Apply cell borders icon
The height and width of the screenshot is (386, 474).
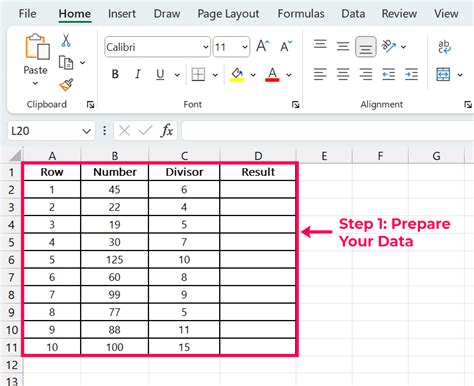point(198,74)
